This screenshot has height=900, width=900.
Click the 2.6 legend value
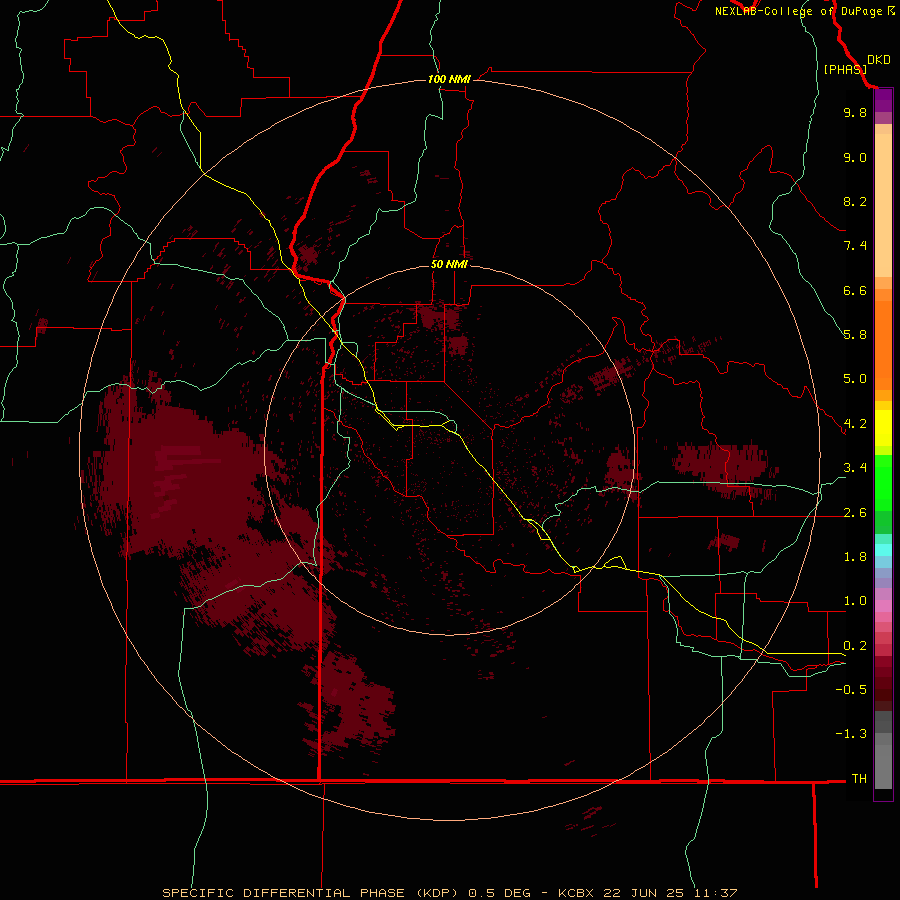pos(855,513)
